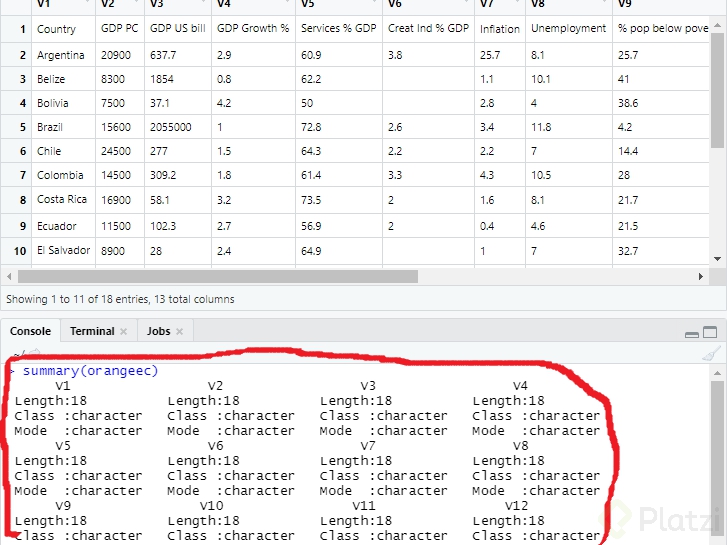
Task: Open the Terminal tab
Action: 92,331
